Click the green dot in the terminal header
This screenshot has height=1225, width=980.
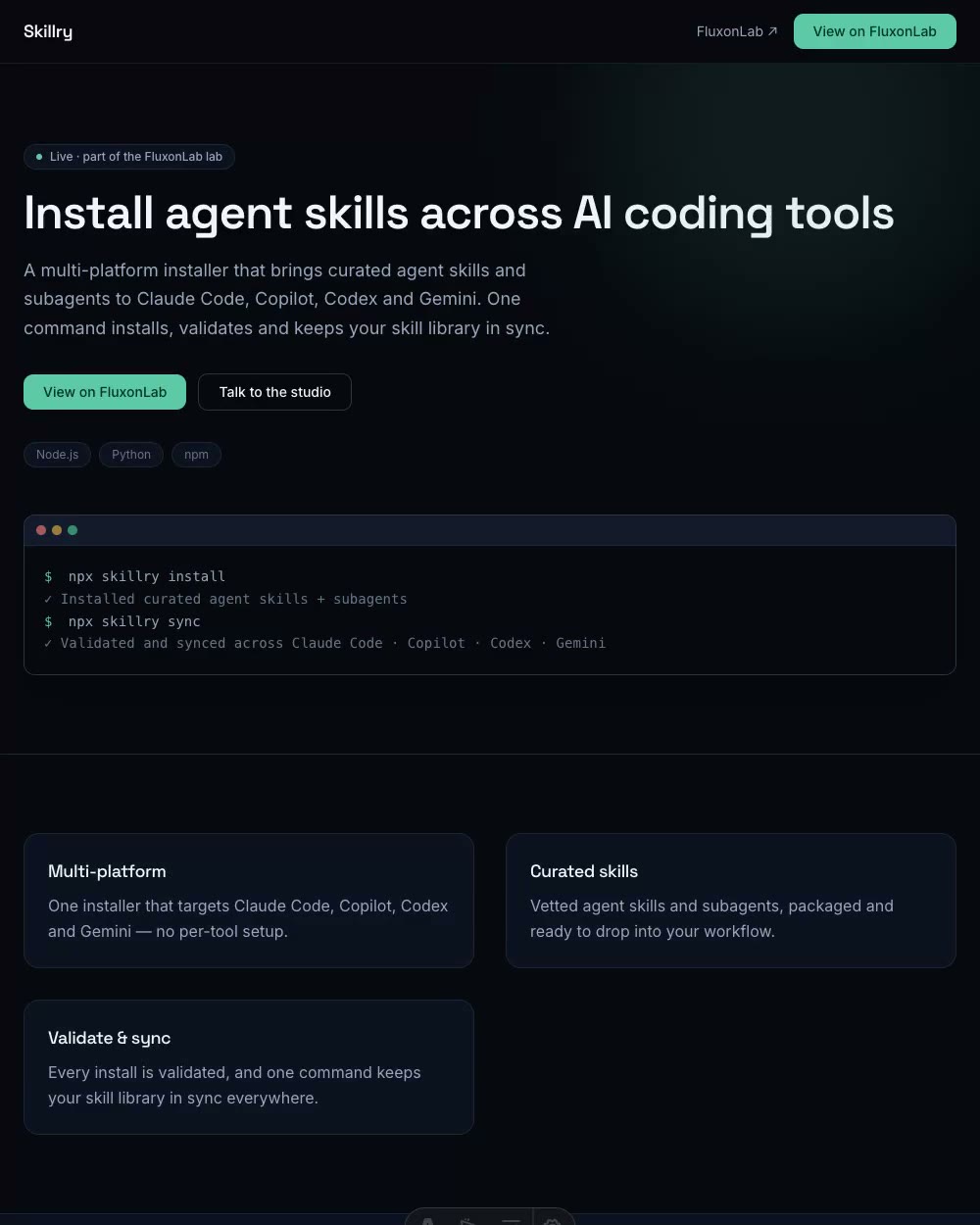tap(73, 530)
